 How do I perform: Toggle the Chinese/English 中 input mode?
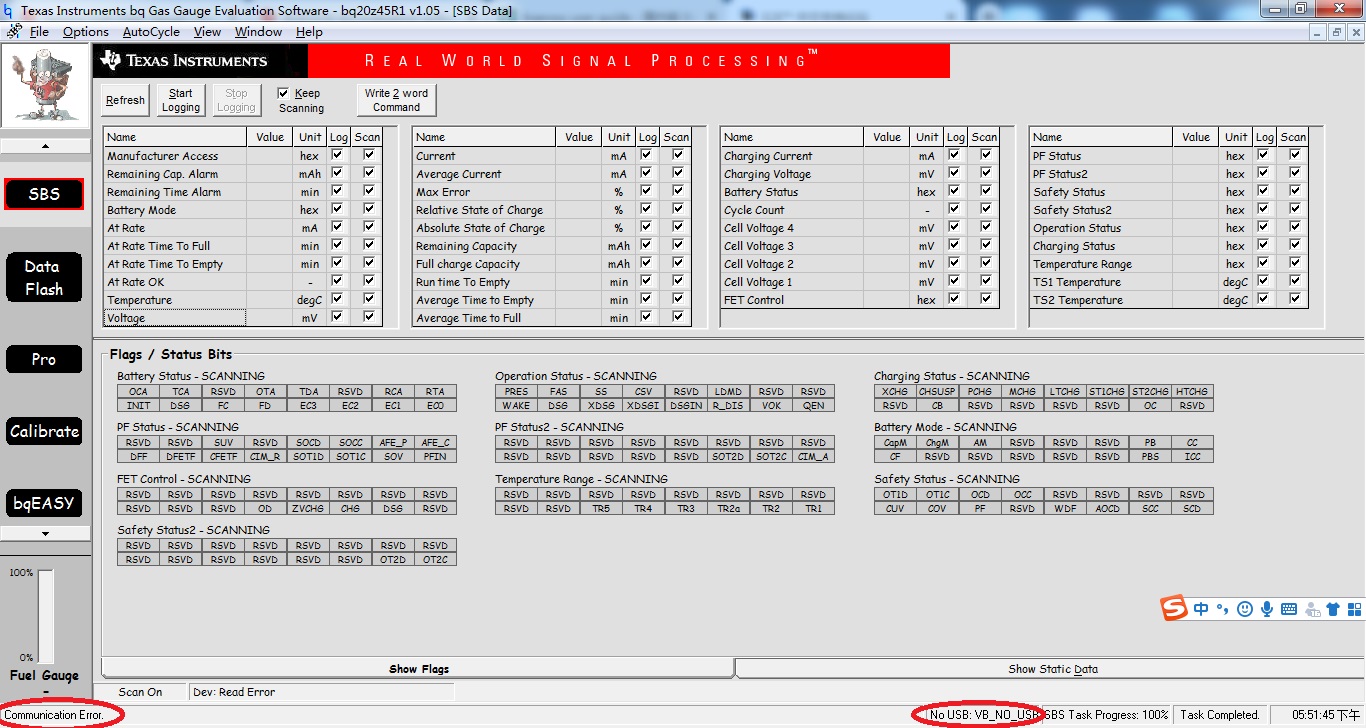(1201, 609)
